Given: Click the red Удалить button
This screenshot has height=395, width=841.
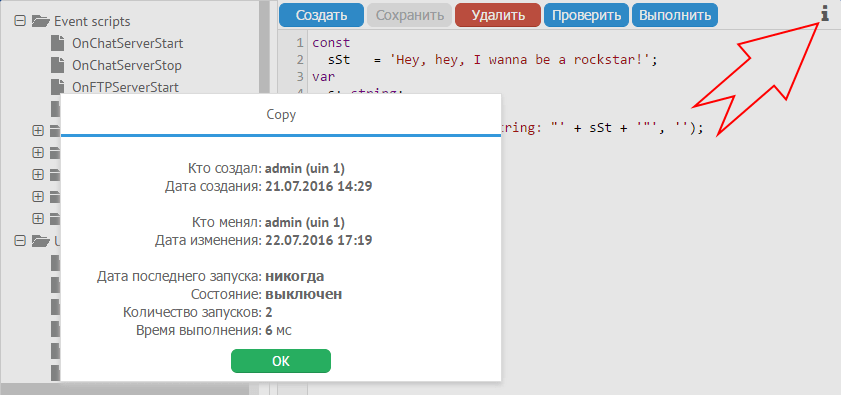Looking at the screenshot, I should 498,15.
